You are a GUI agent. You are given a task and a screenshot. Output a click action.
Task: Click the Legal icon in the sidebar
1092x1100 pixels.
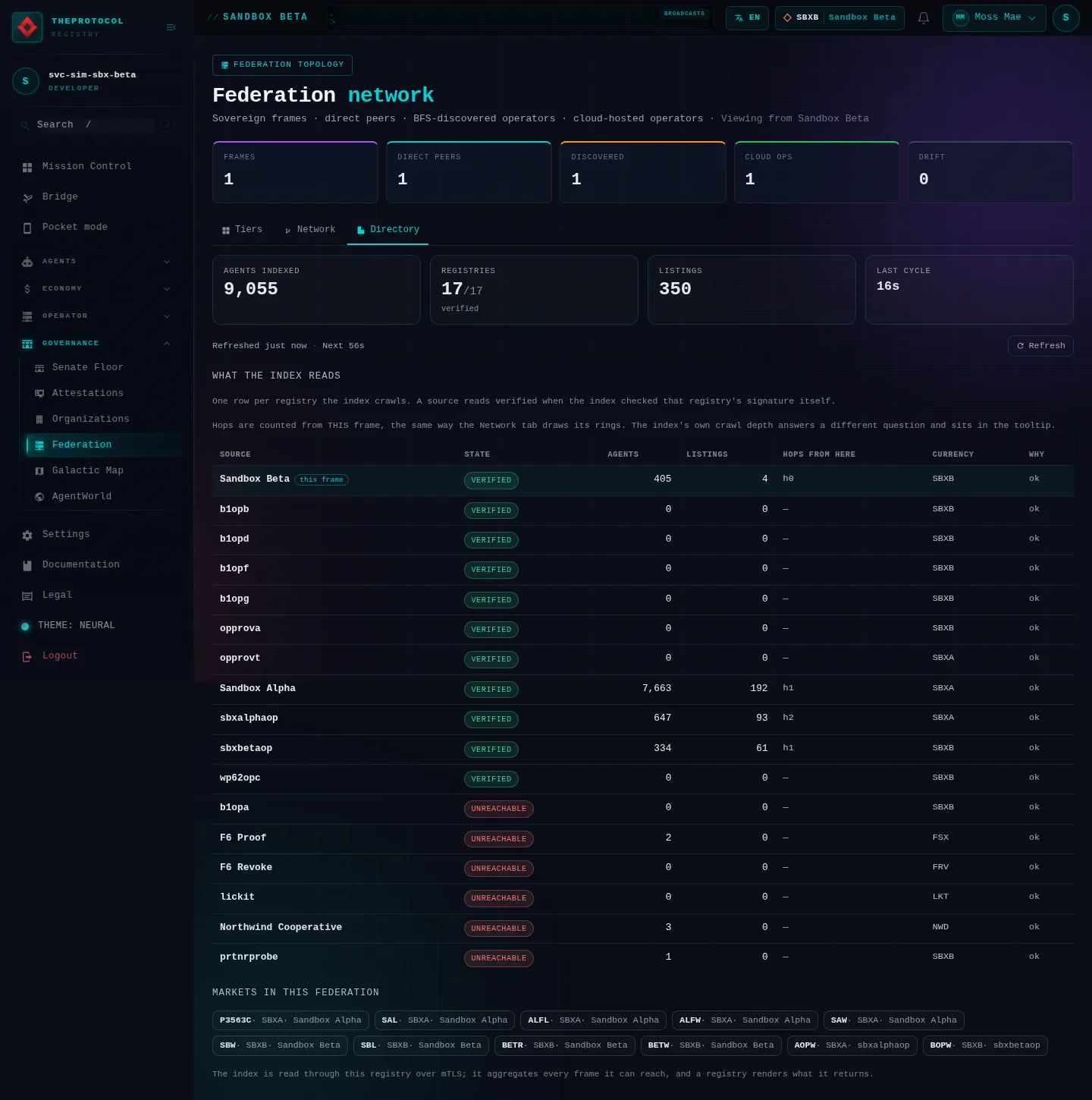point(27,596)
